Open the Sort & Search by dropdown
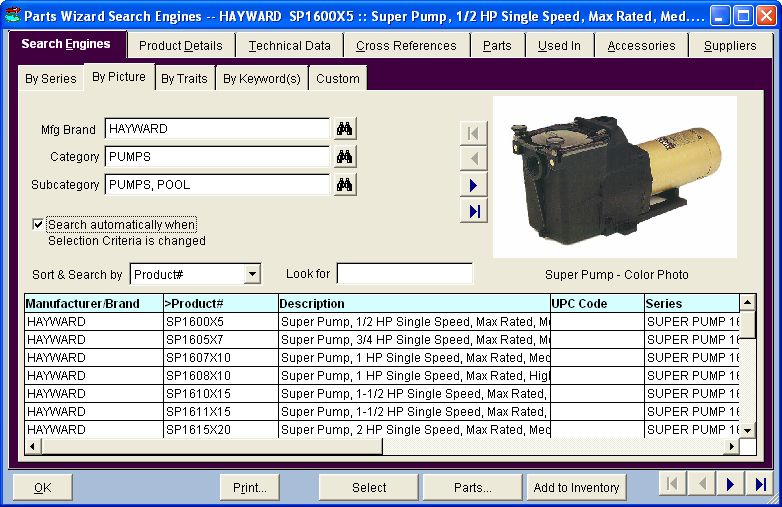The image size is (782, 507). pyautogui.click(x=252, y=274)
